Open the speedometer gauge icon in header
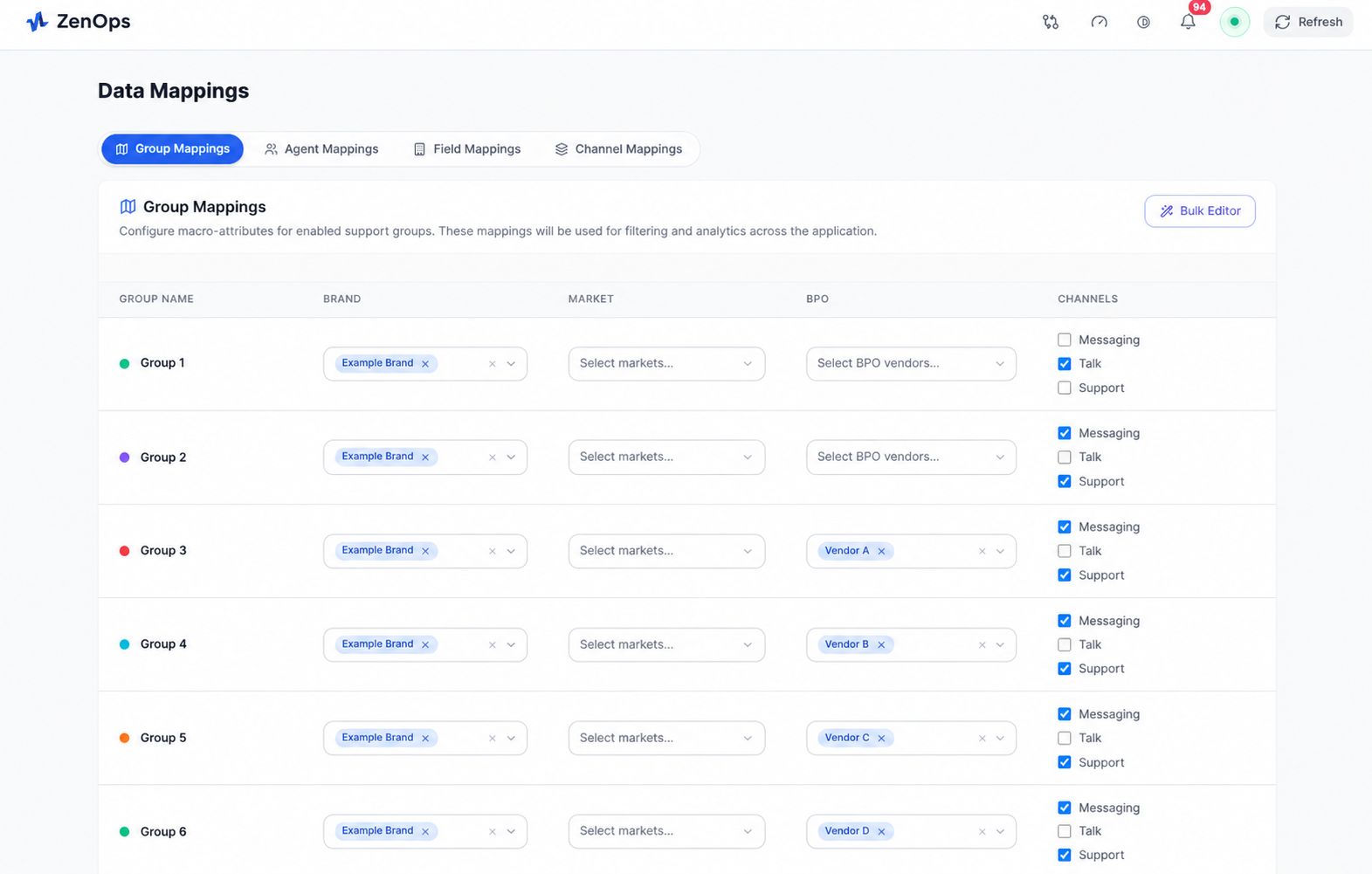Viewport: 1372px width, 874px height. pyautogui.click(x=1099, y=22)
